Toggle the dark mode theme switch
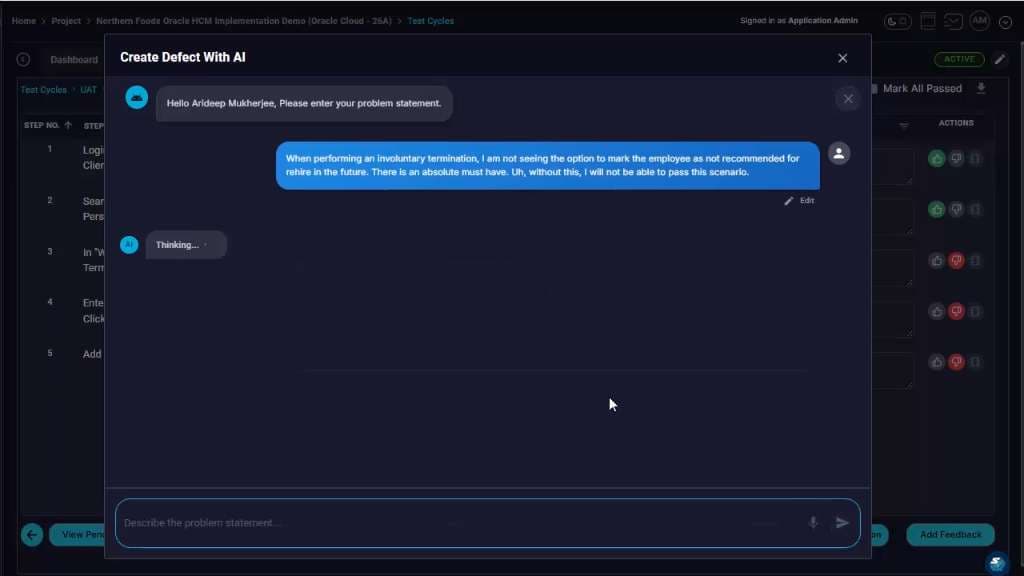 tap(897, 22)
